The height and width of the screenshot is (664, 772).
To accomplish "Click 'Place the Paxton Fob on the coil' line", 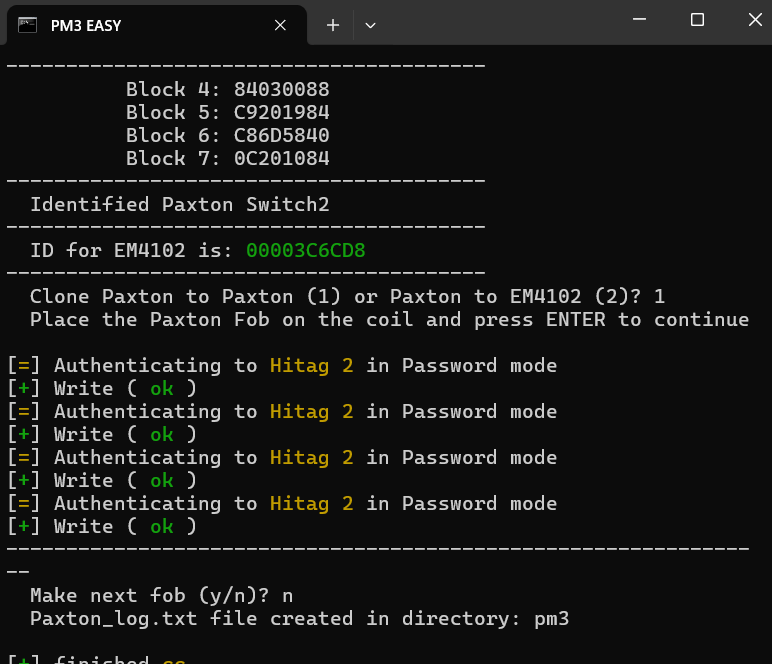I will pyautogui.click(x=389, y=319).
